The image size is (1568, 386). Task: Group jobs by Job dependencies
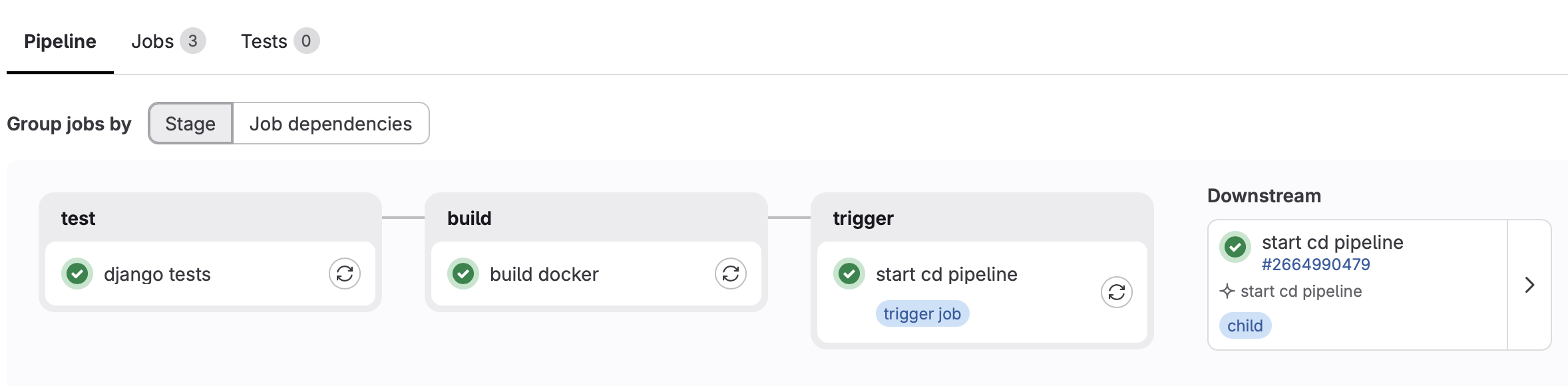[331, 123]
